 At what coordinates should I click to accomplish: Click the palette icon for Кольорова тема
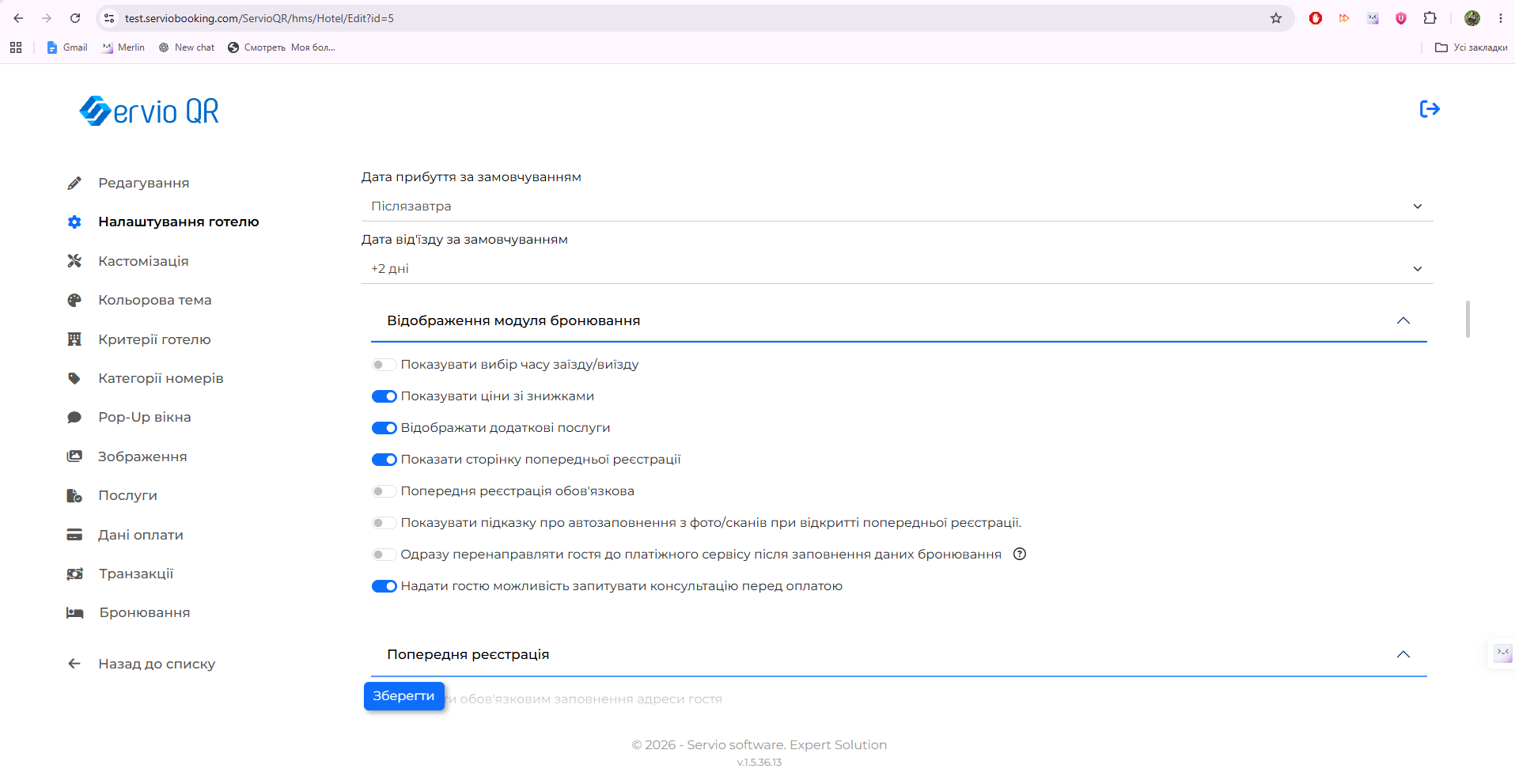(74, 300)
